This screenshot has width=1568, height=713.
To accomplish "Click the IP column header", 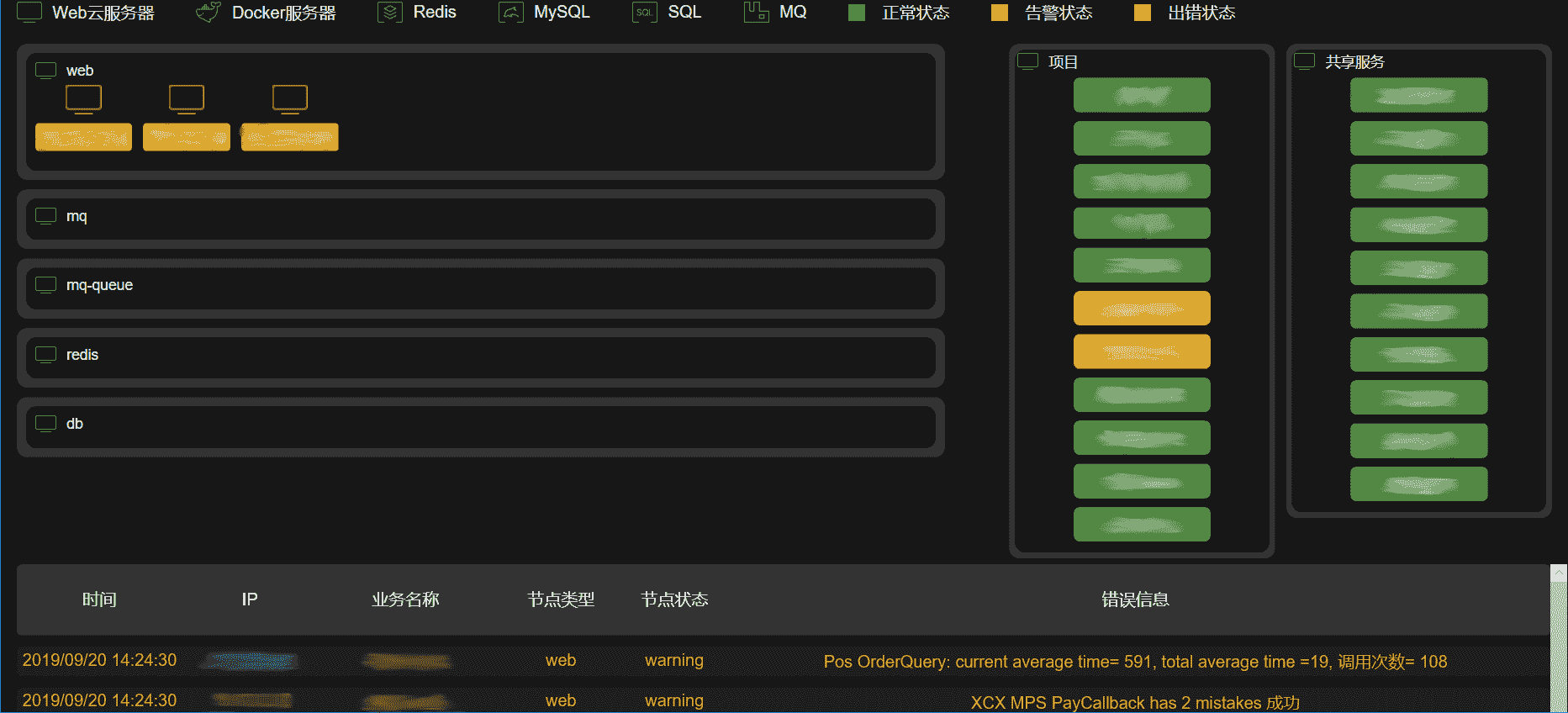I will click(x=250, y=599).
